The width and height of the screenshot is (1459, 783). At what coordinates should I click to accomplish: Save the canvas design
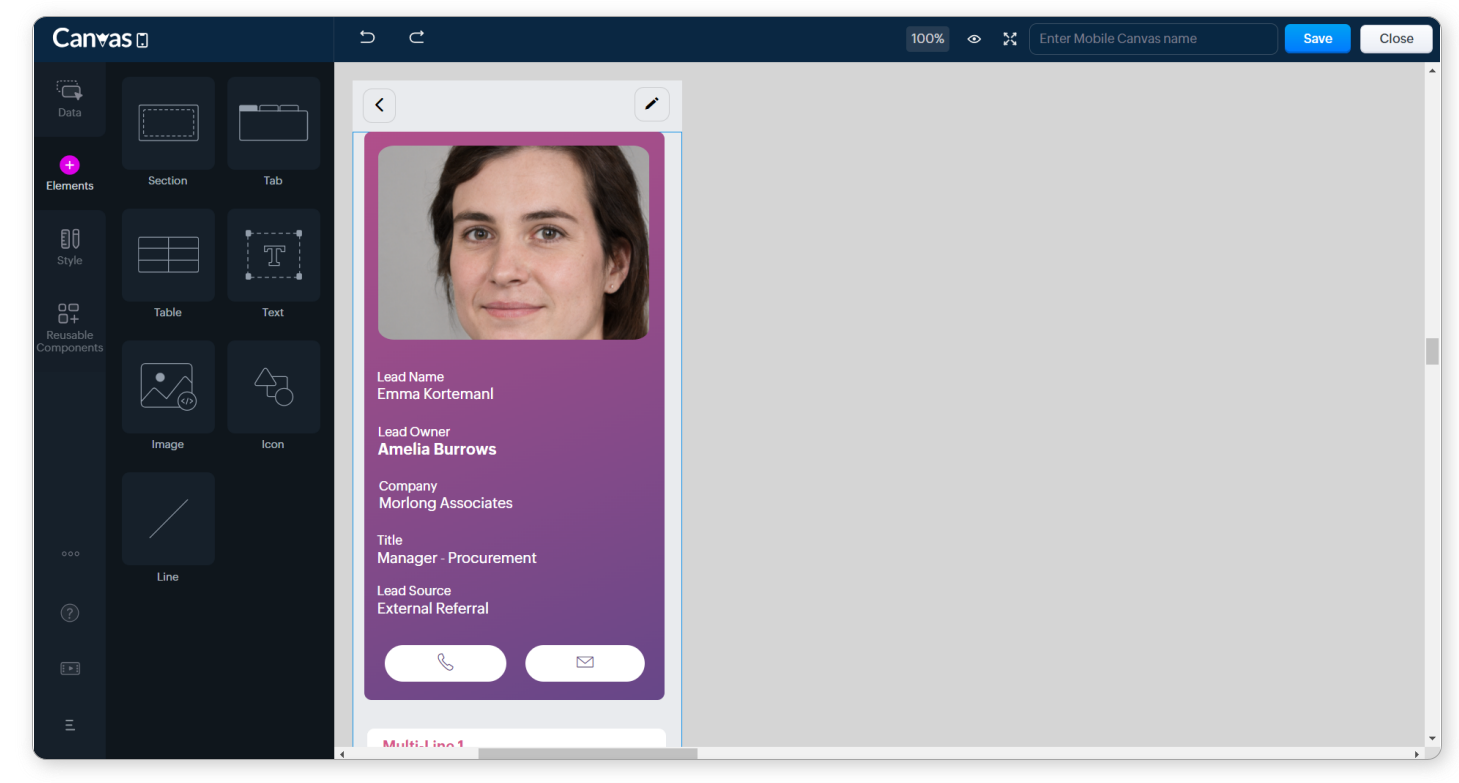coord(1317,39)
